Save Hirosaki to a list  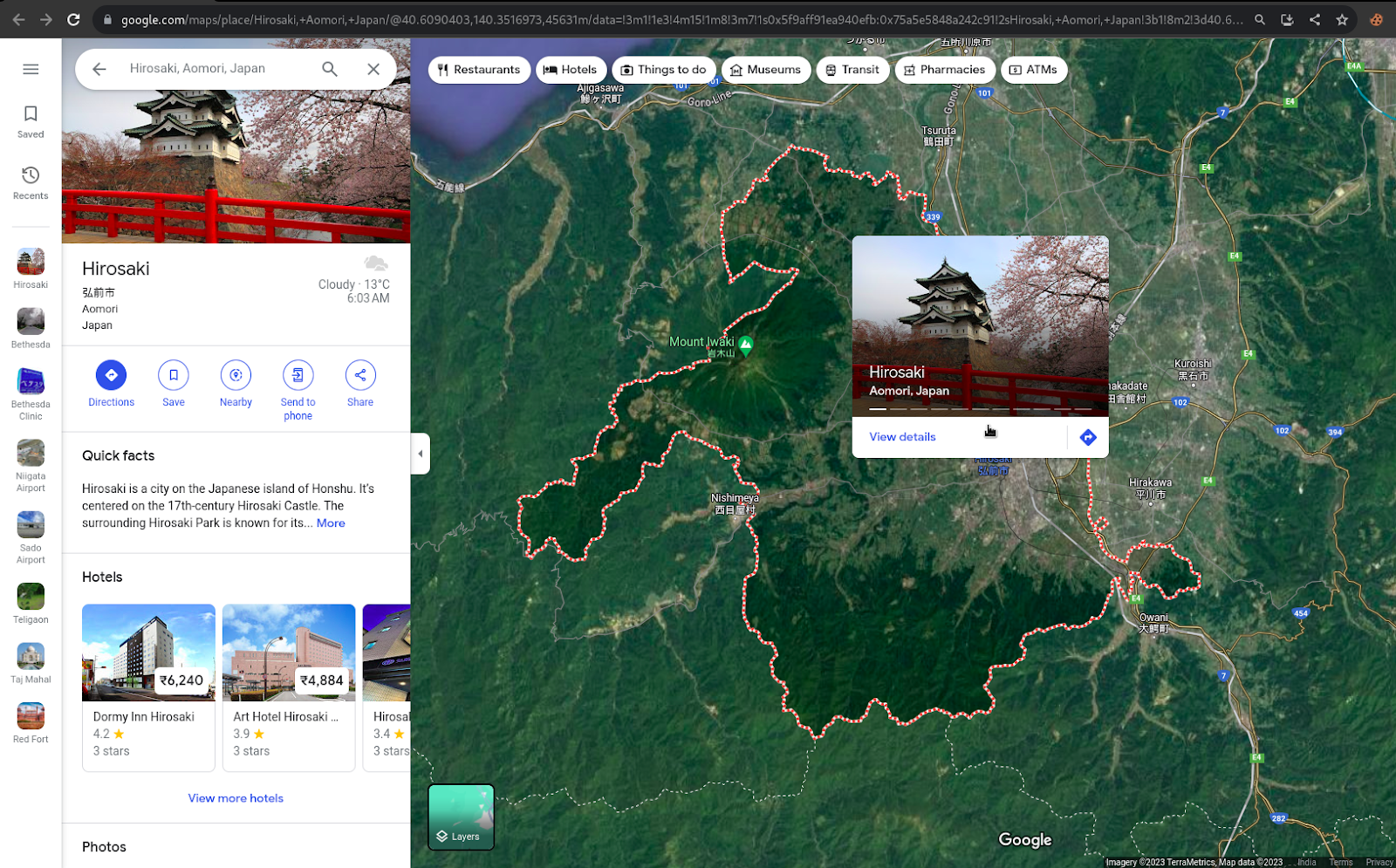point(174,384)
